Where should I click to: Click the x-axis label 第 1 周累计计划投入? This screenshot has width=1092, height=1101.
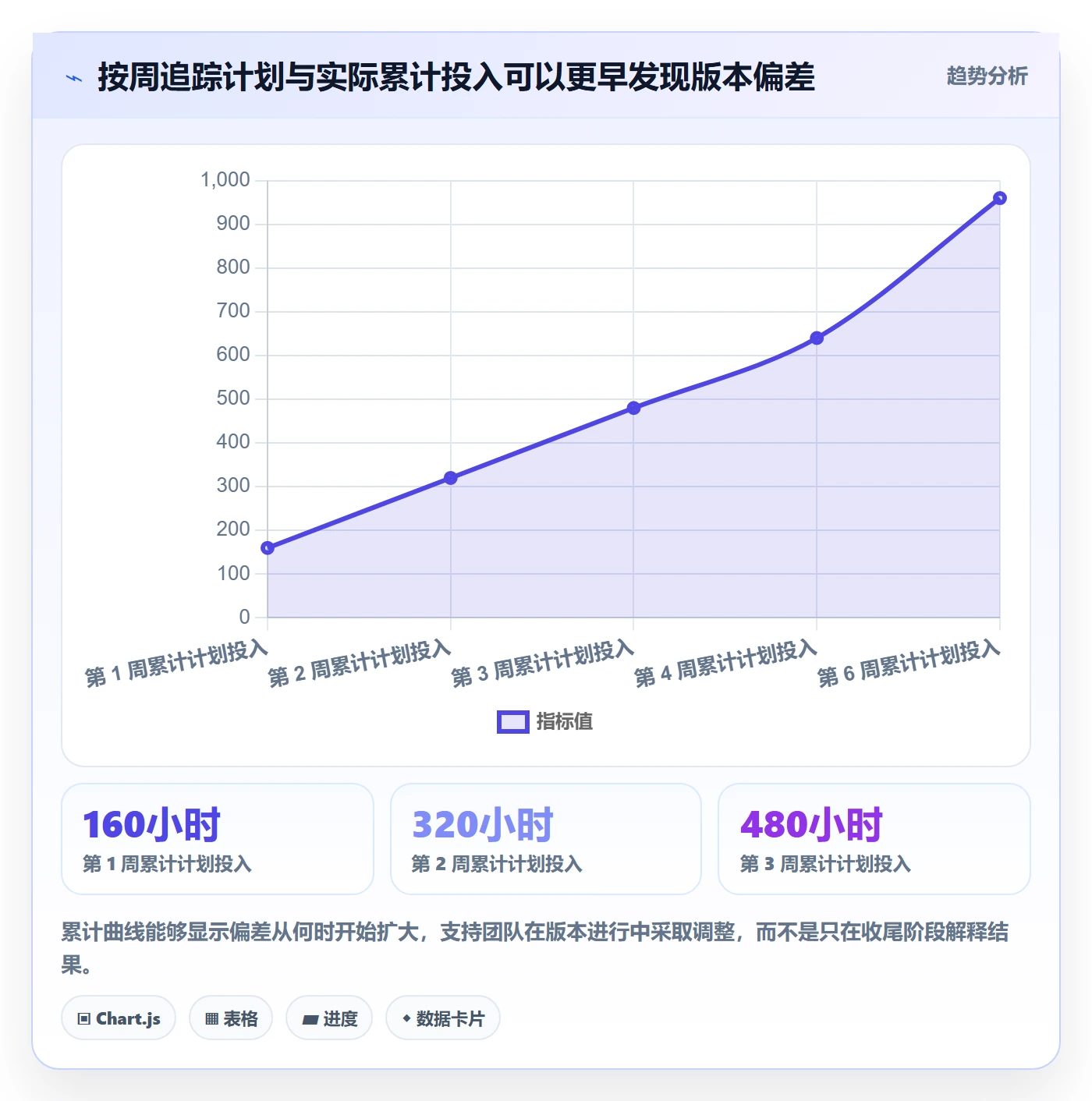[176, 664]
